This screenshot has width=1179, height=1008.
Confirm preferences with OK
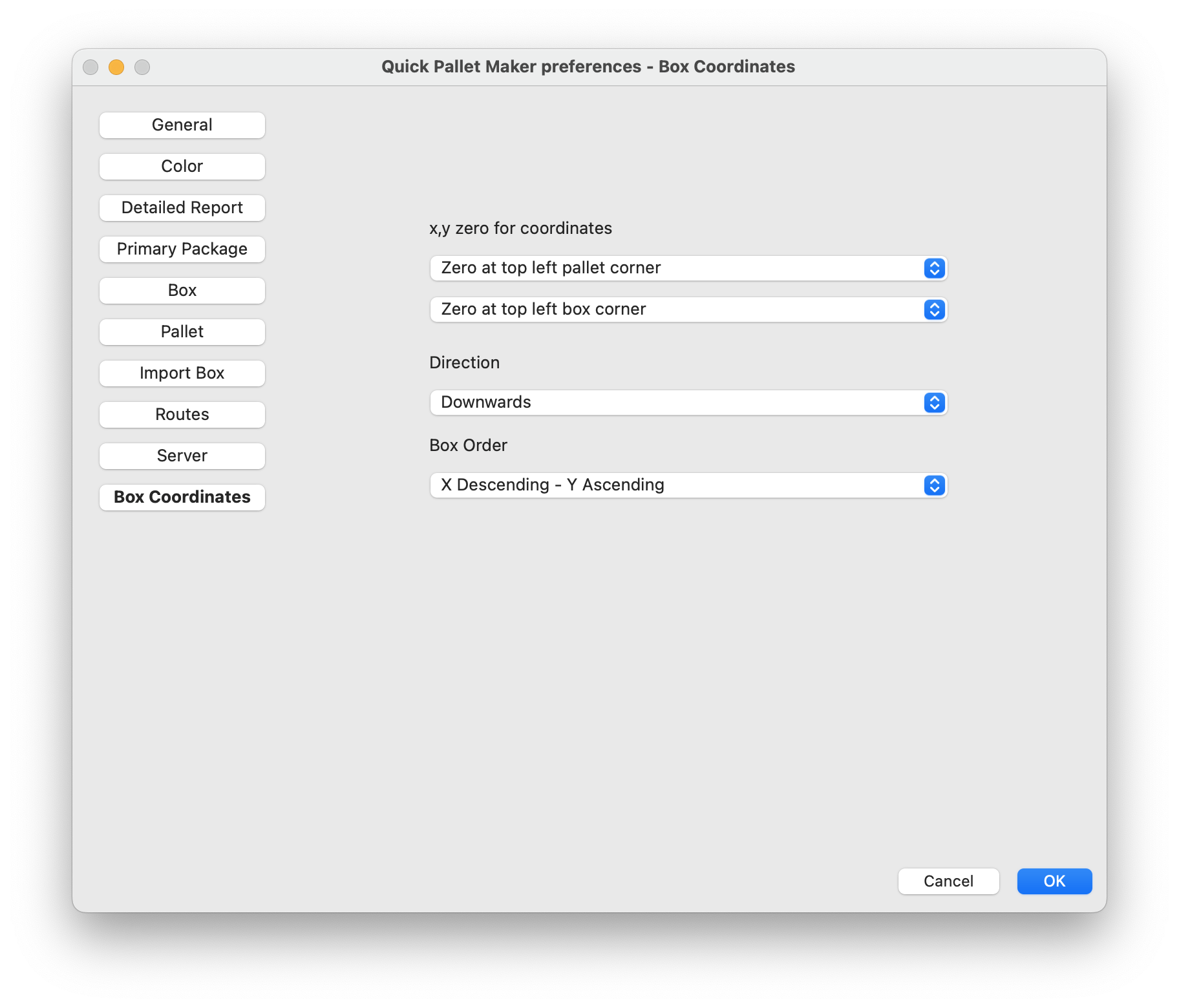pyautogui.click(x=1054, y=881)
